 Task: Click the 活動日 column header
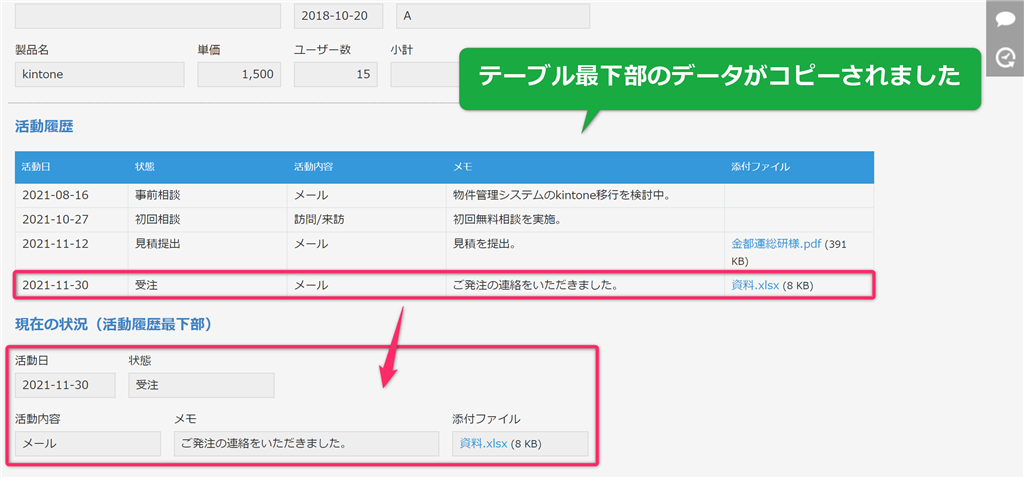pyautogui.click(x=71, y=167)
